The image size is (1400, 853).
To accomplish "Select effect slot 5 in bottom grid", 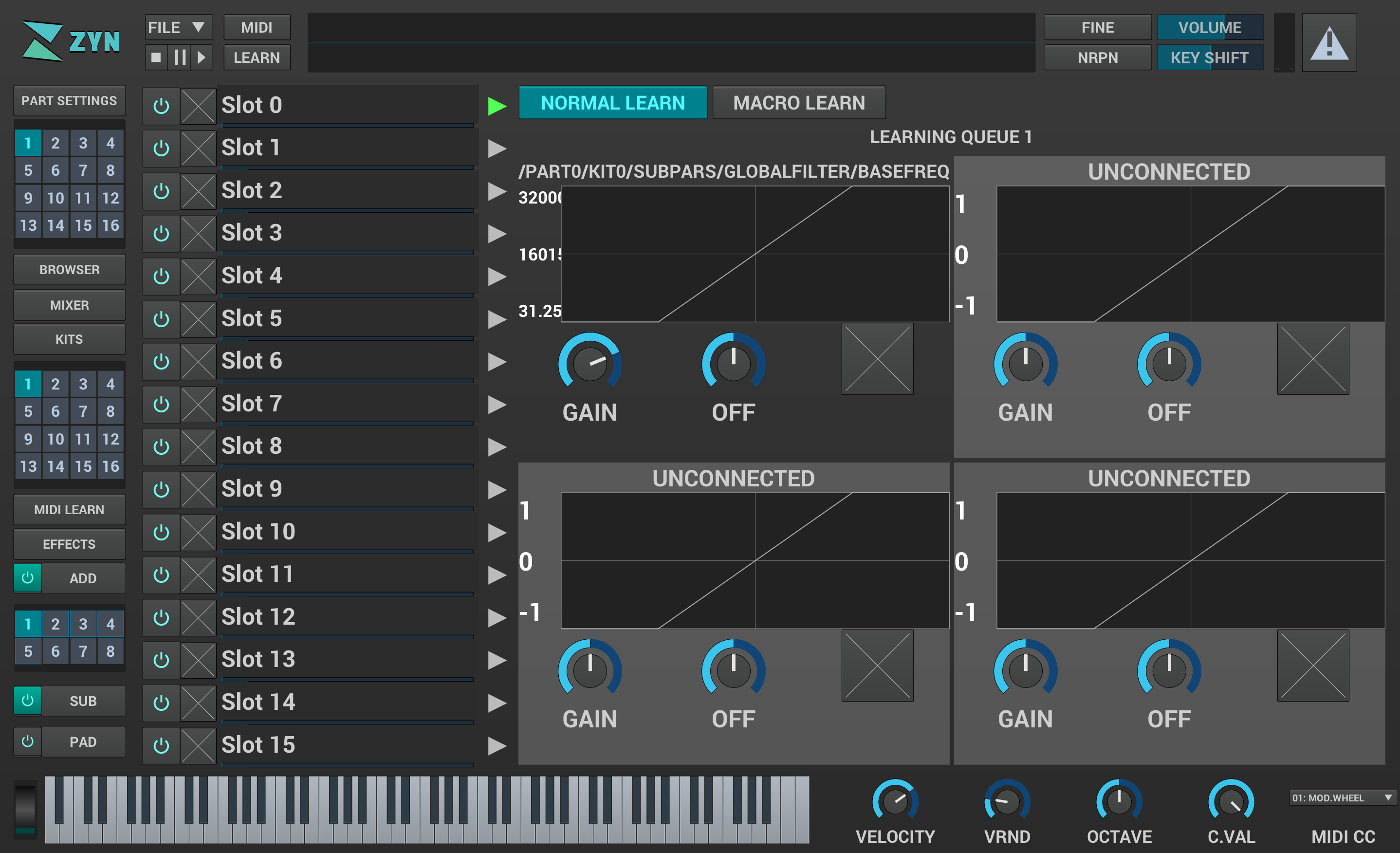I will coord(28,651).
